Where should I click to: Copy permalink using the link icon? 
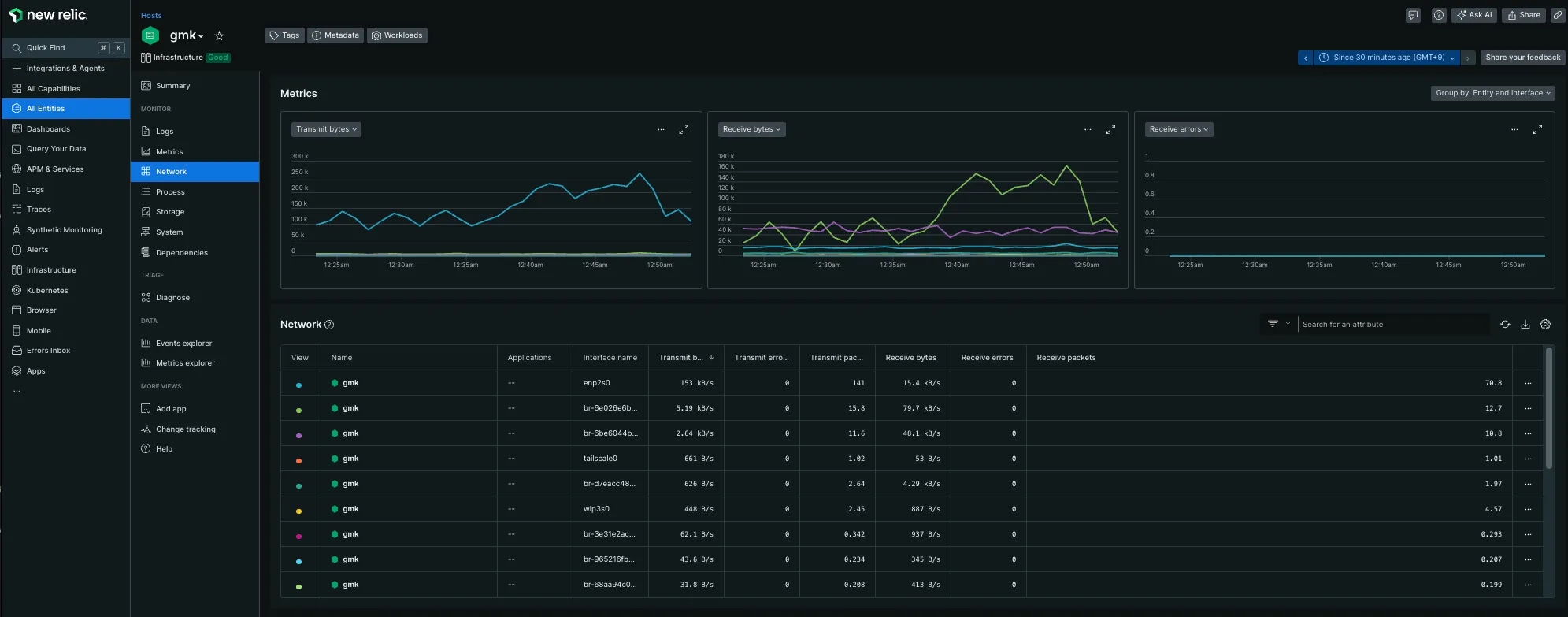tap(1557, 15)
